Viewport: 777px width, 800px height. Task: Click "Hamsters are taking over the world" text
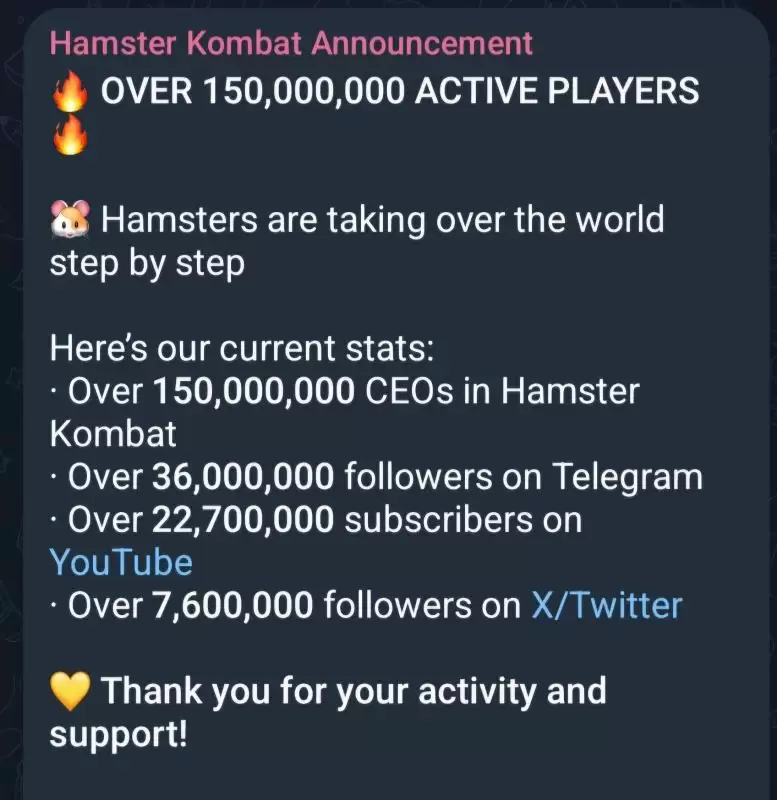tap(383, 220)
